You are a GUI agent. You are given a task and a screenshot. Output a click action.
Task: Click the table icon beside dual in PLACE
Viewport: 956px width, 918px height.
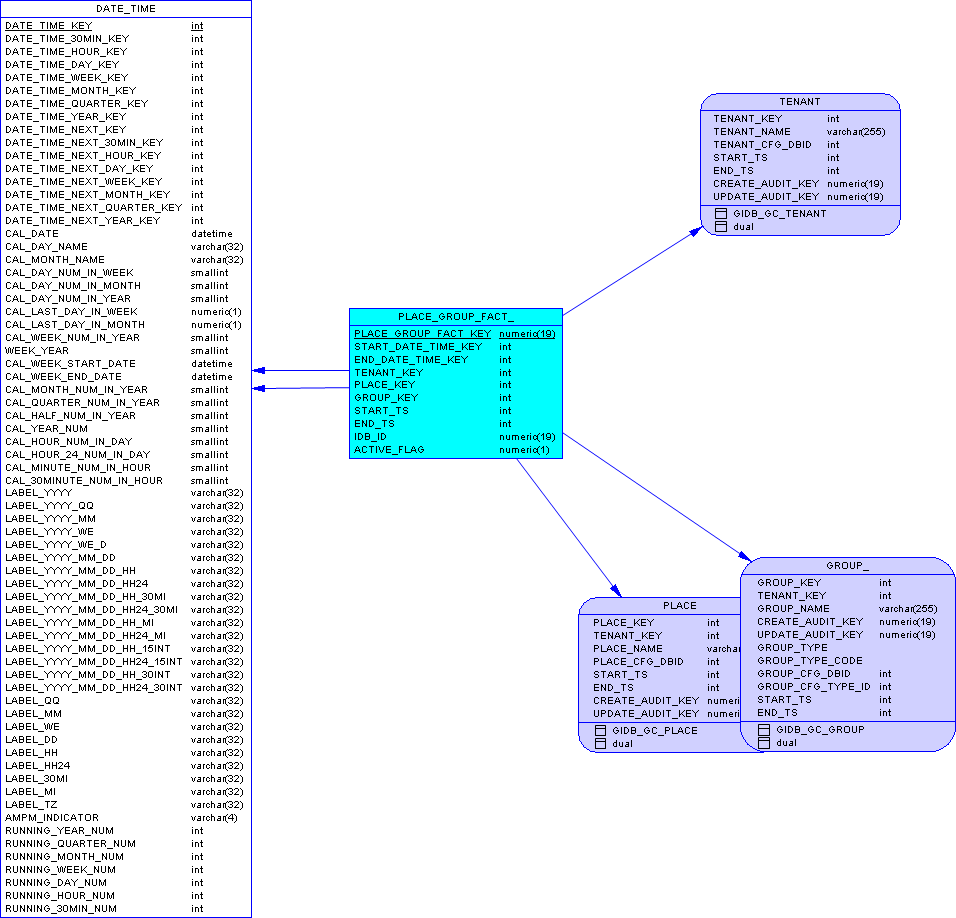pyautogui.click(x=601, y=744)
